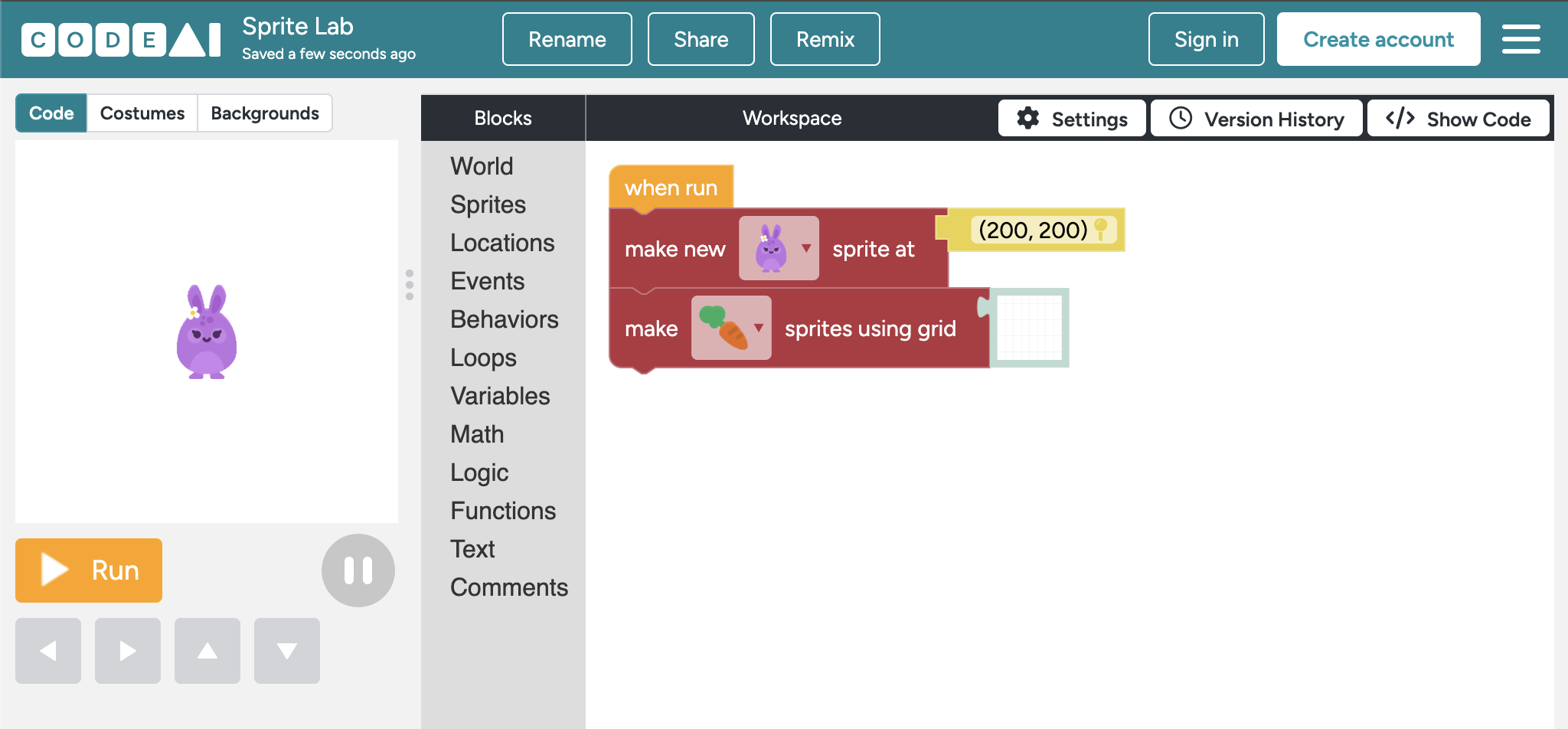
Task: Click the Rename button
Action: point(567,39)
